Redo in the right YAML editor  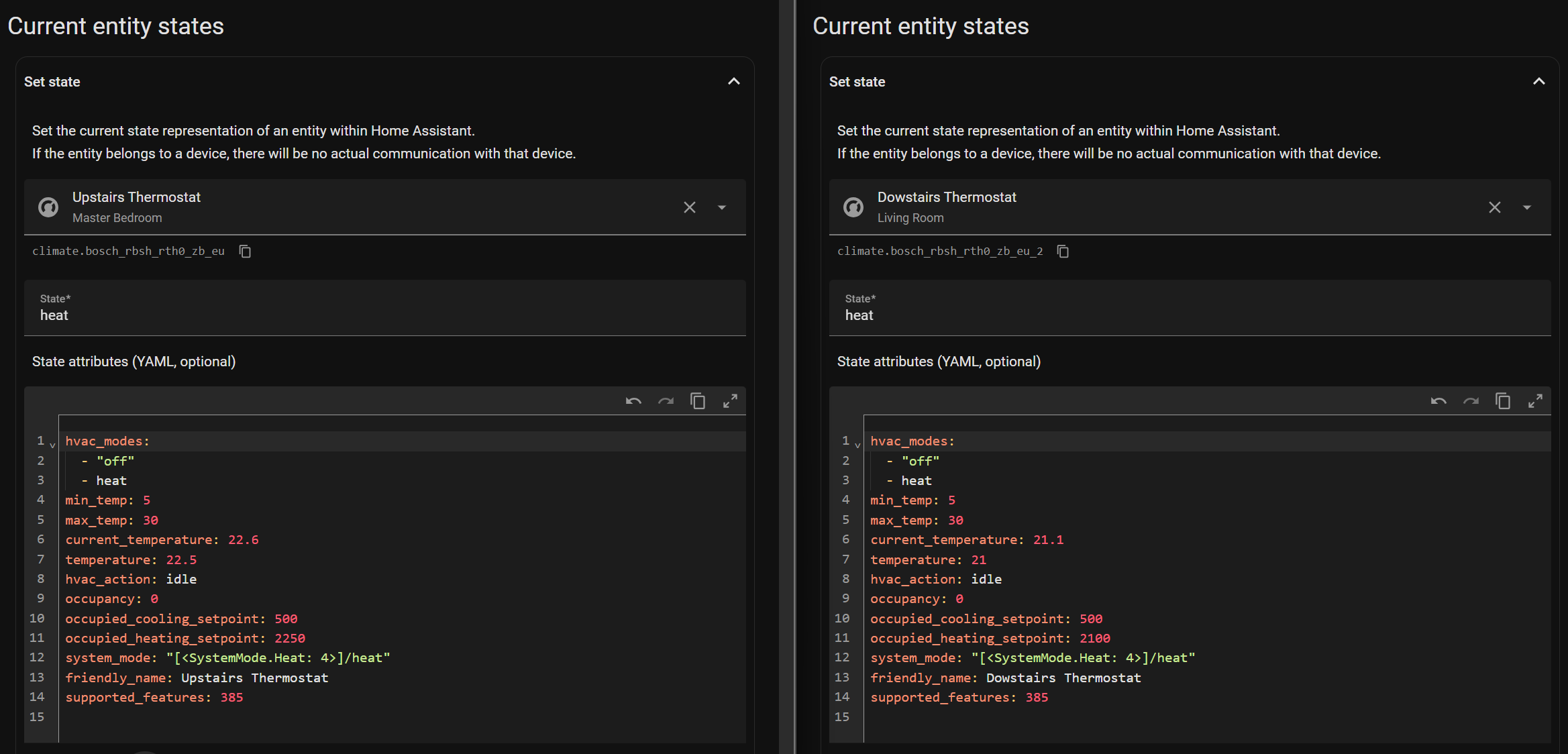click(x=1471, y=401)
